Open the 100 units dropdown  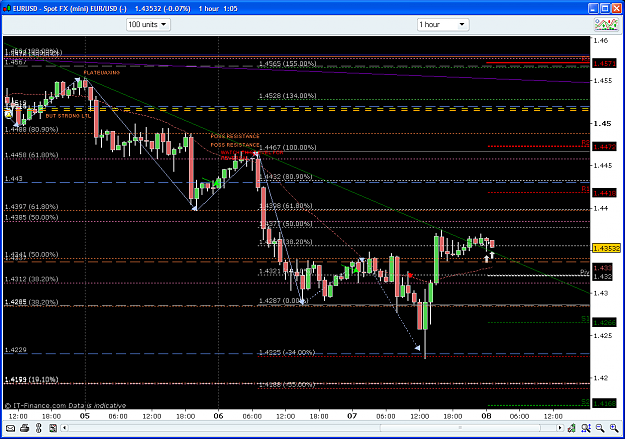(x=148, y=25)
